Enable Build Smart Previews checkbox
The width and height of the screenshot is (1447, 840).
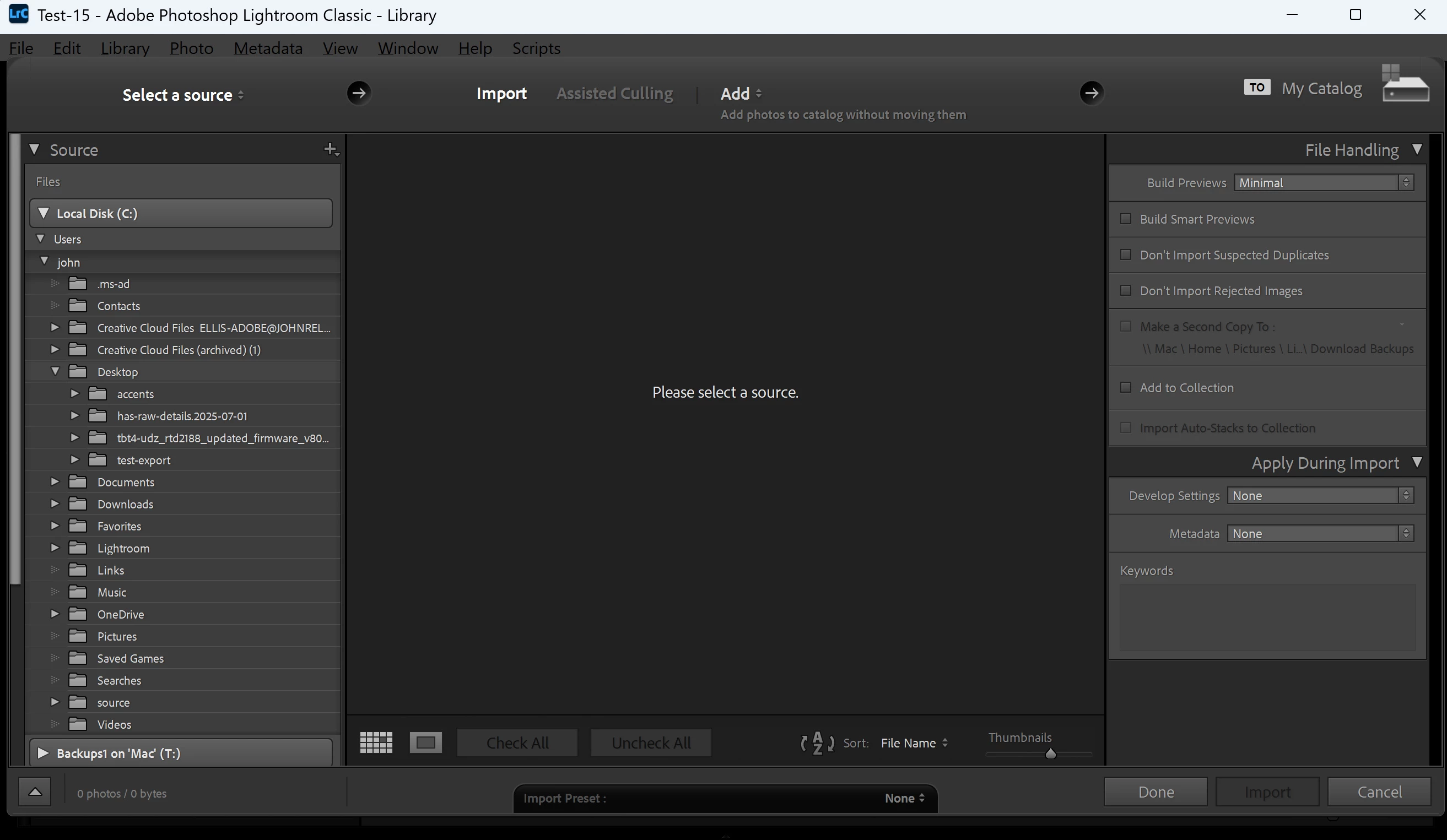[x=1125, y=219]
